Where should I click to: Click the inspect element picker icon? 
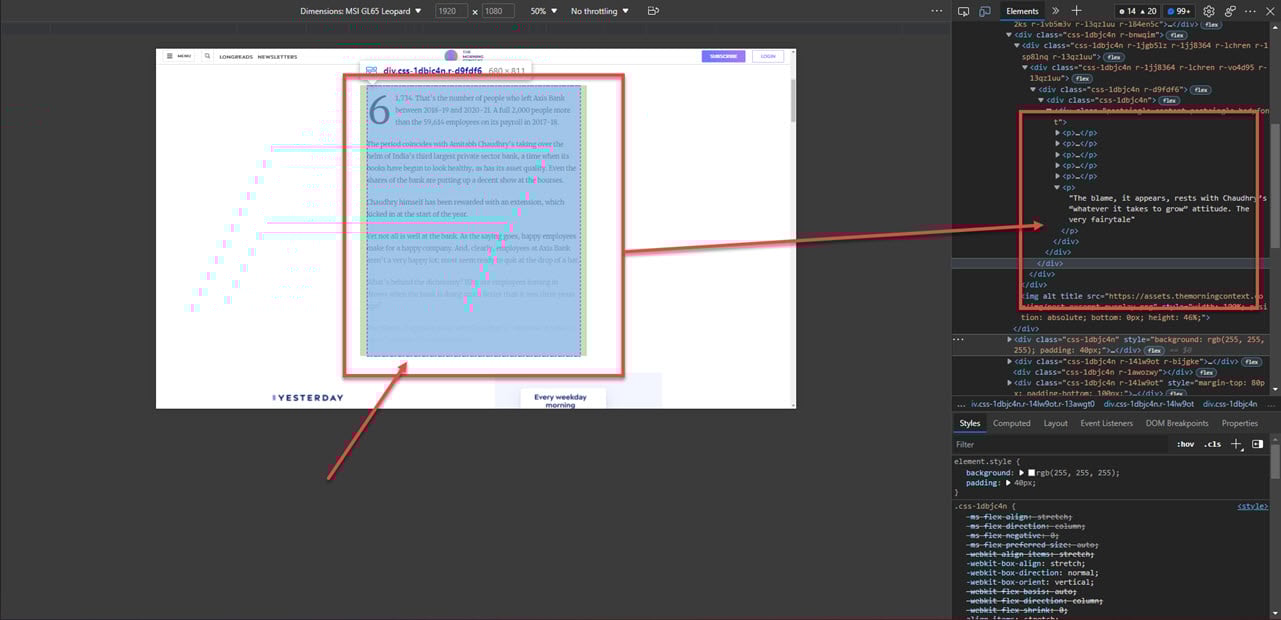[x=964, y=11]
